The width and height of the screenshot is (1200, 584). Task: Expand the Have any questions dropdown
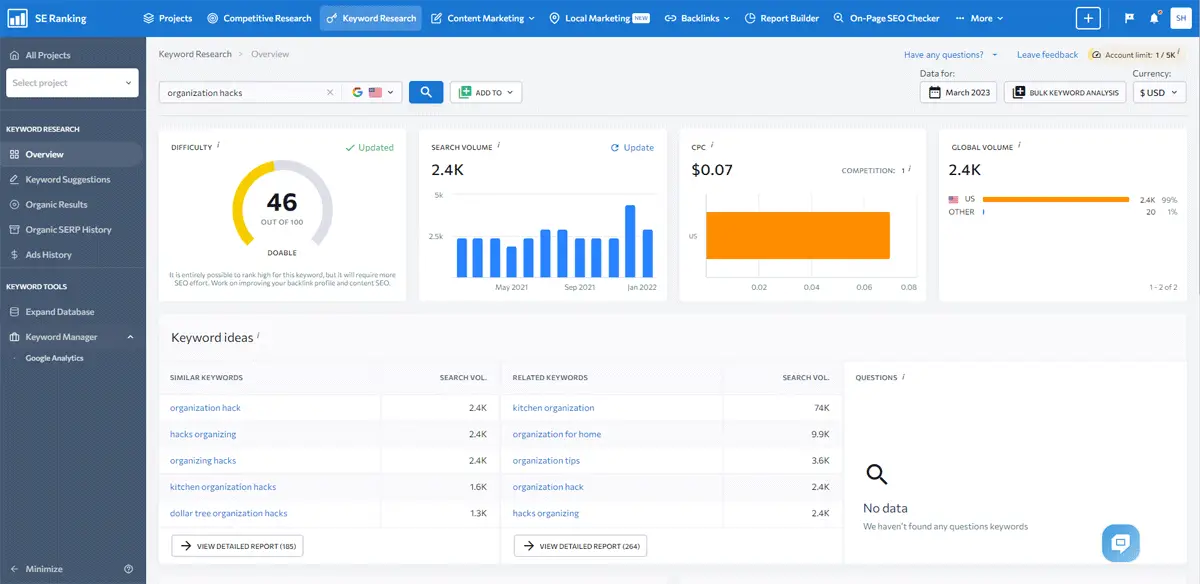point(950,55)
